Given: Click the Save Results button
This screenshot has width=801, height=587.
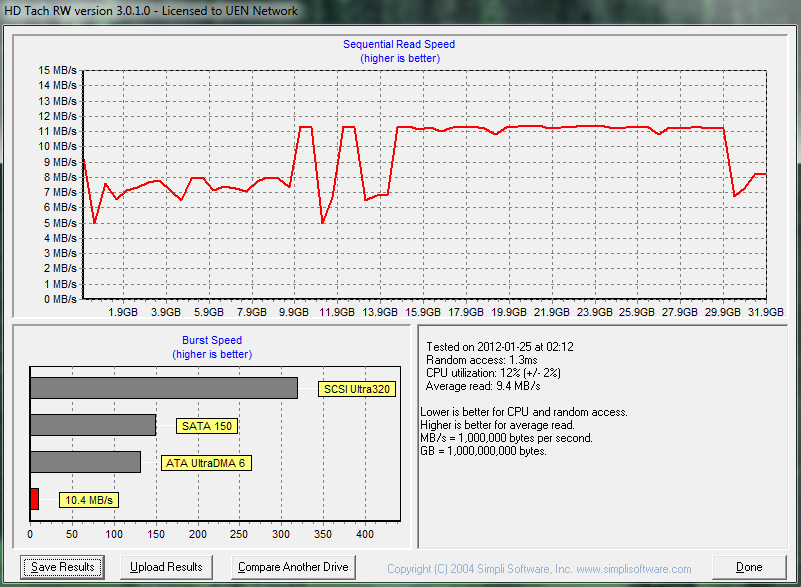Looking at the screenshot, I should click(x=62, y=567).
